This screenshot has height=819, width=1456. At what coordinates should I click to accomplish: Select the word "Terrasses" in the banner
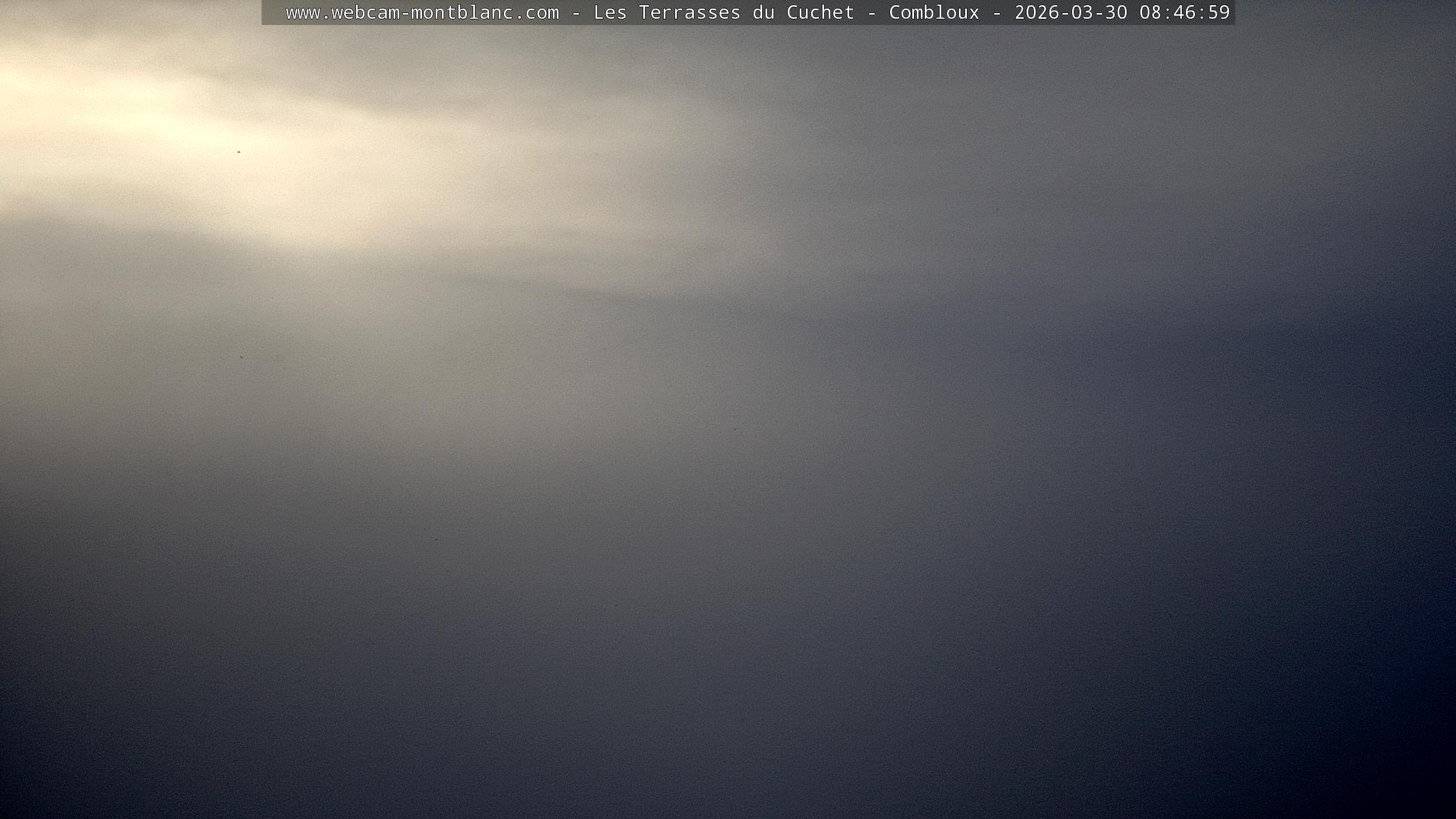click(689, 13)
